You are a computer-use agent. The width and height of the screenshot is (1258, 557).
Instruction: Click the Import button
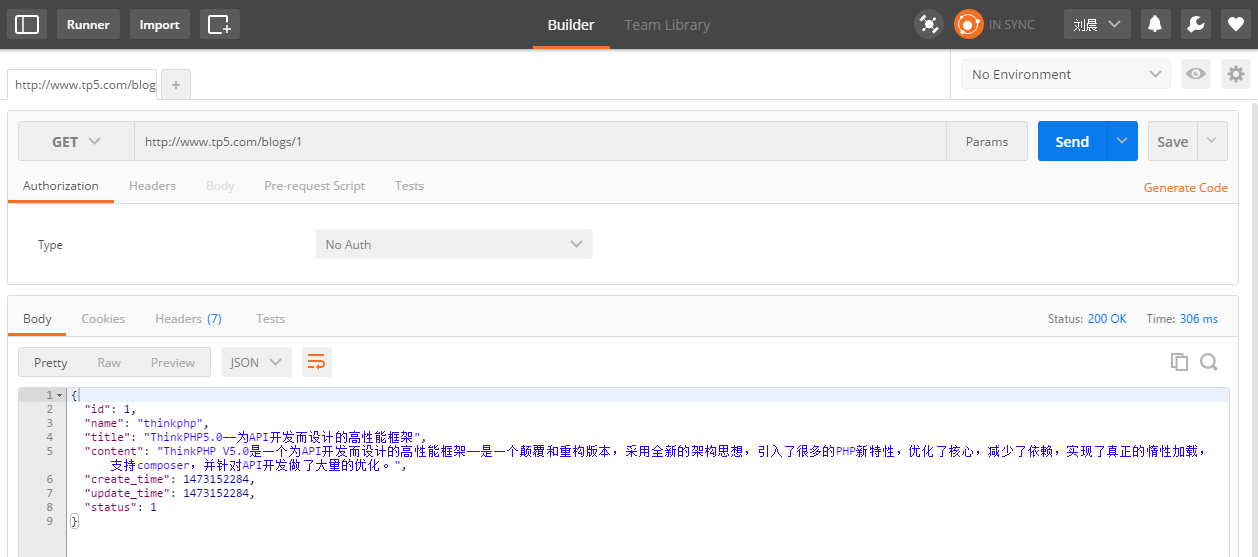point(159,25)
